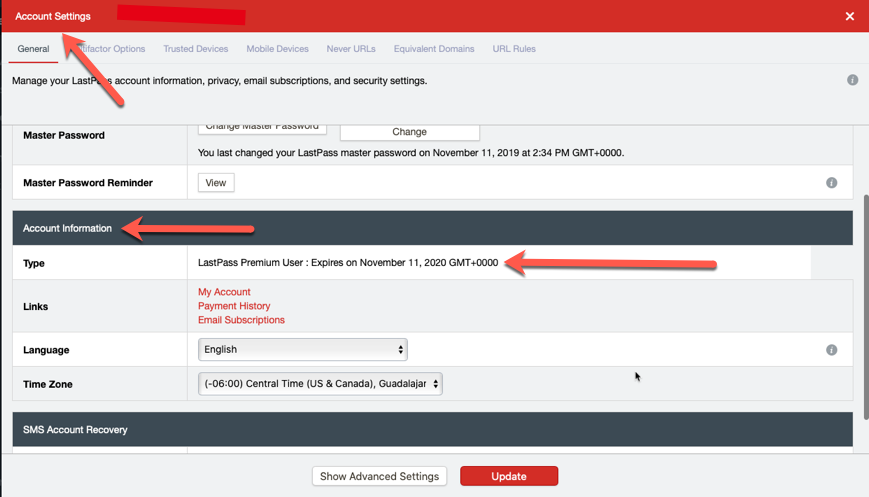Click the Master Password row label
This screenshot has width=869, height=497.
(x=64, y=135)
